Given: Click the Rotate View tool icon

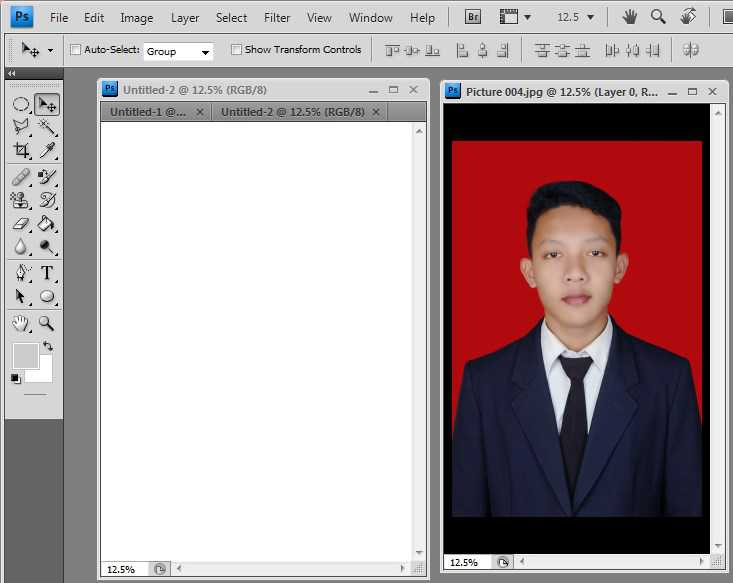Looking at the screenshot, I should click(688, 17).
